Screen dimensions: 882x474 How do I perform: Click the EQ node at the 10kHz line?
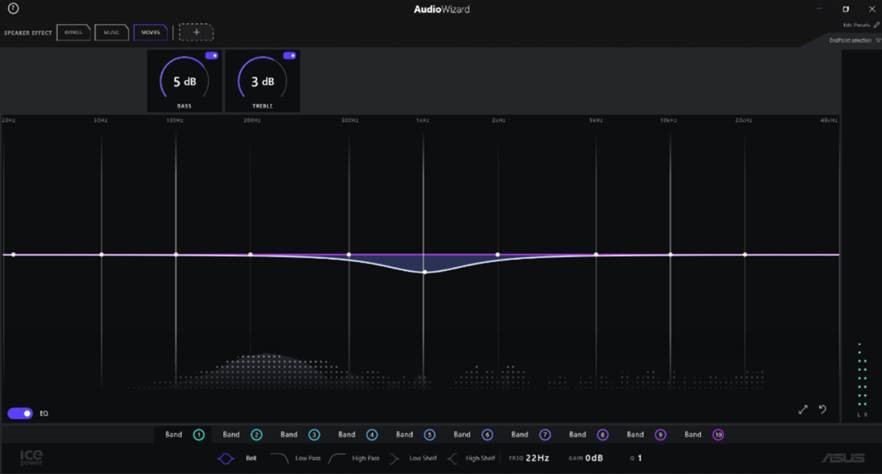[670, 255]
